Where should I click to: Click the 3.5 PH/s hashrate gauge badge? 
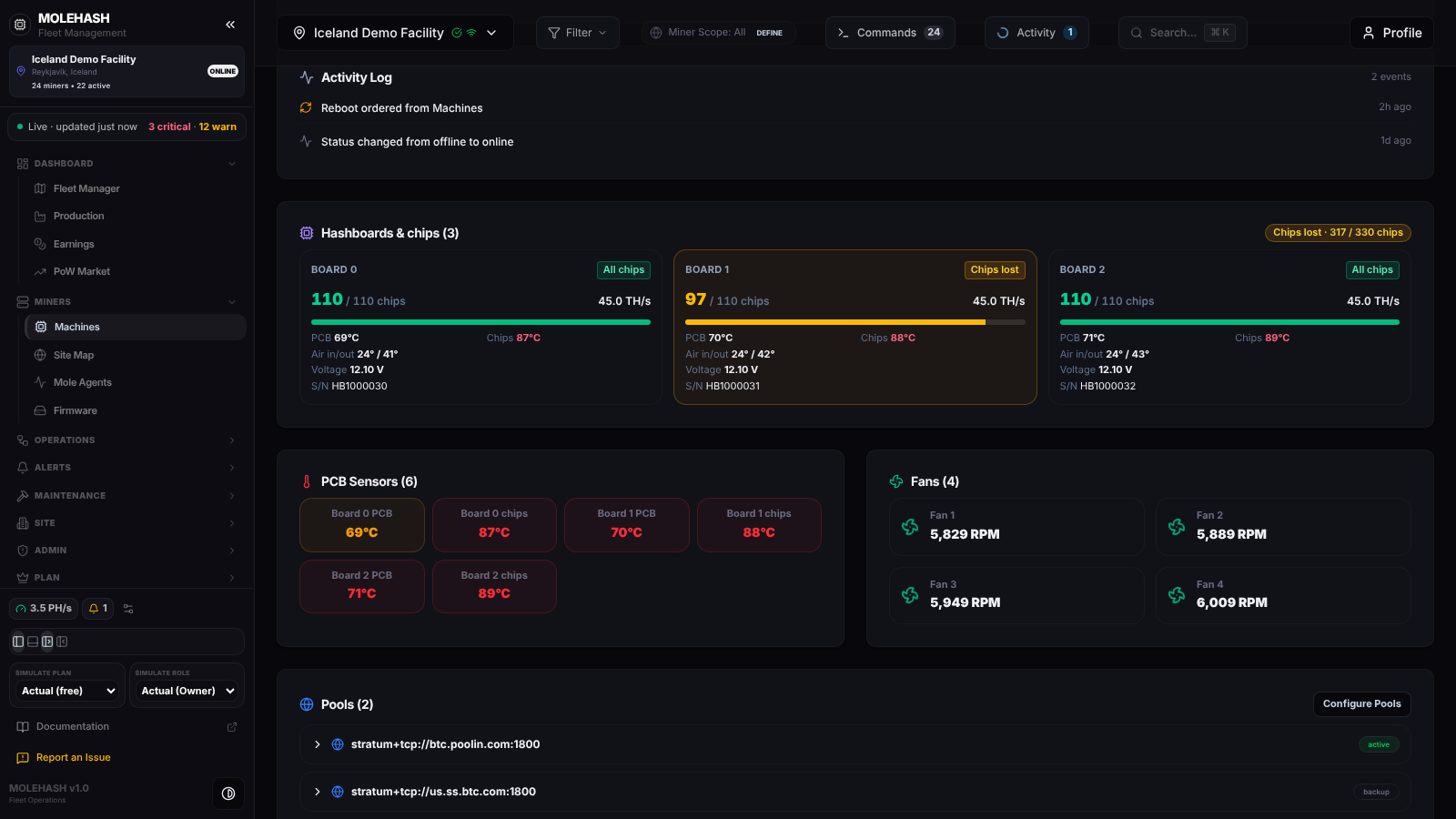(x=44, y=609)
